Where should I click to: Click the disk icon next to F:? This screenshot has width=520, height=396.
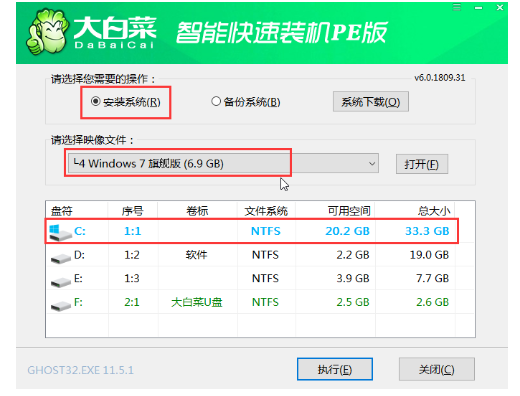(x=61, y=305)
